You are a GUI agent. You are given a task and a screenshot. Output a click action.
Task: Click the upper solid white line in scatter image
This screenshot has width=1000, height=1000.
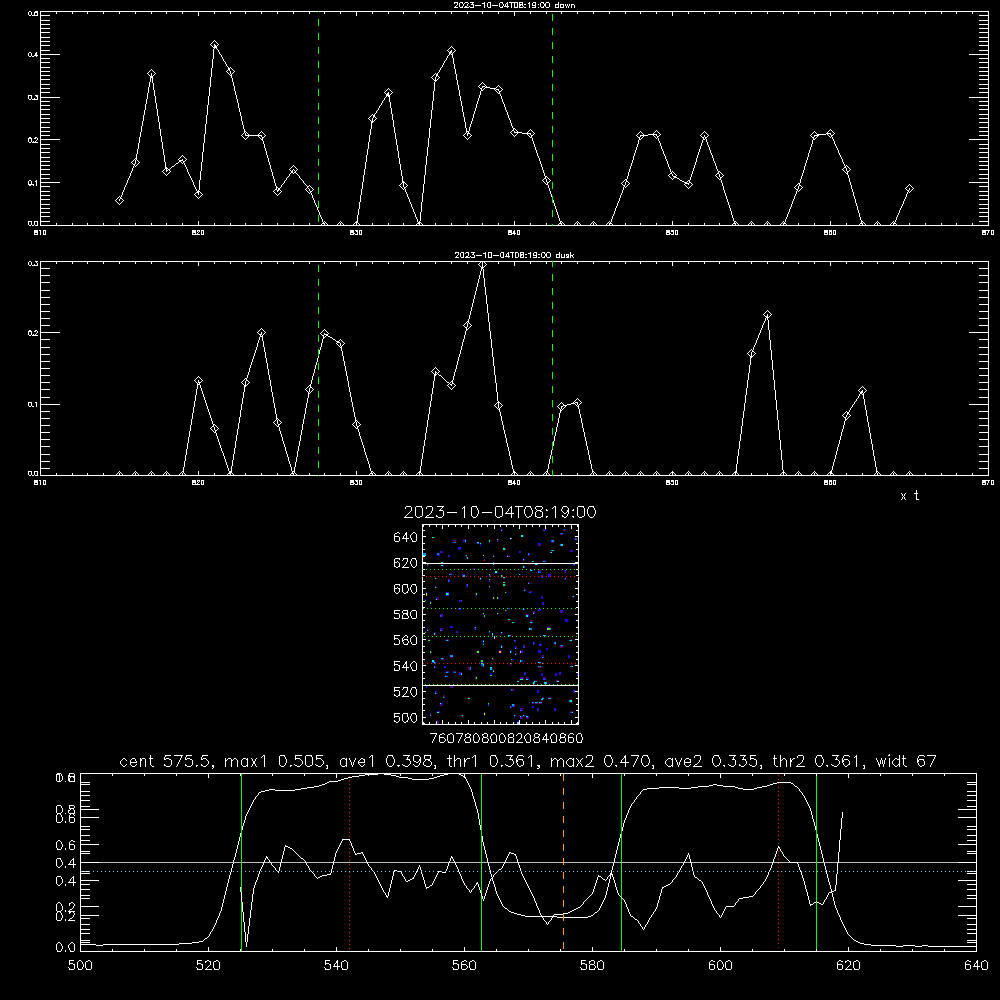tap(501, 563)
